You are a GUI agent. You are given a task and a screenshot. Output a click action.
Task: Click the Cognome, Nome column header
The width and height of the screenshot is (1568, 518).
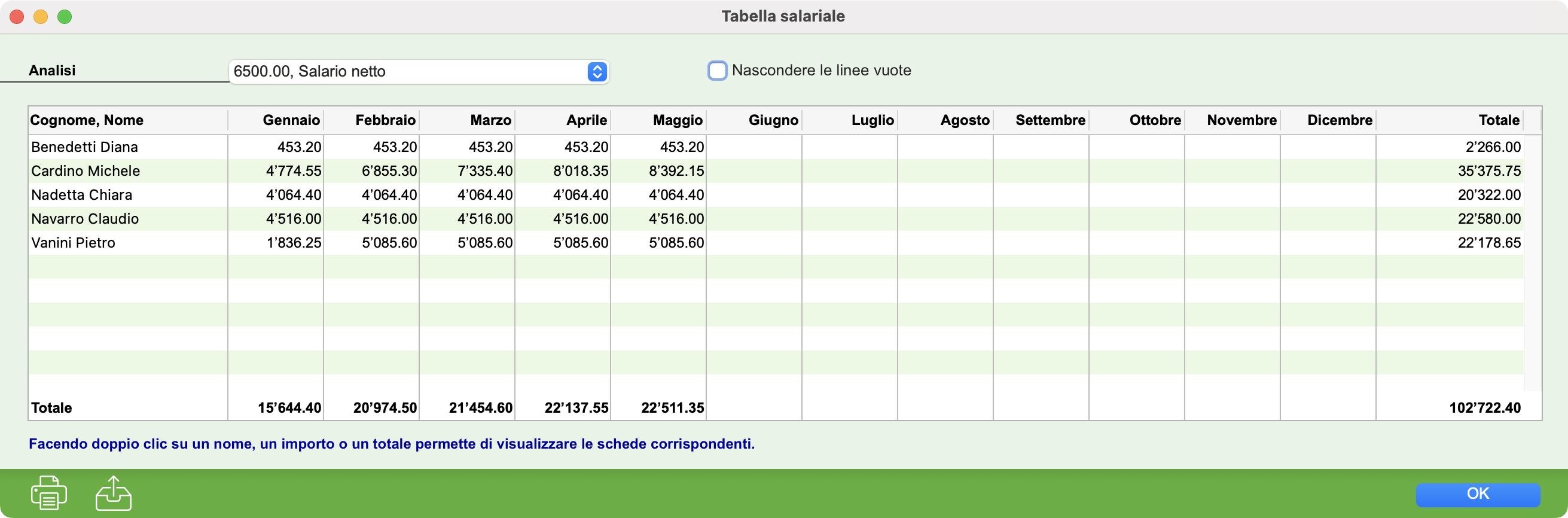tap(129, 120)
